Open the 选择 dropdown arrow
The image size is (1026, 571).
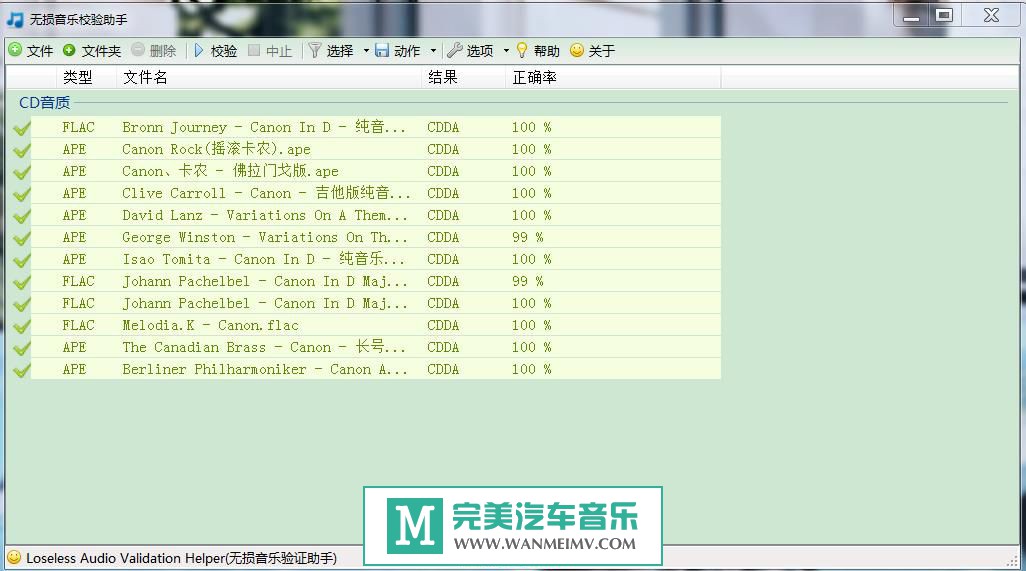click(x=366, y=51)
